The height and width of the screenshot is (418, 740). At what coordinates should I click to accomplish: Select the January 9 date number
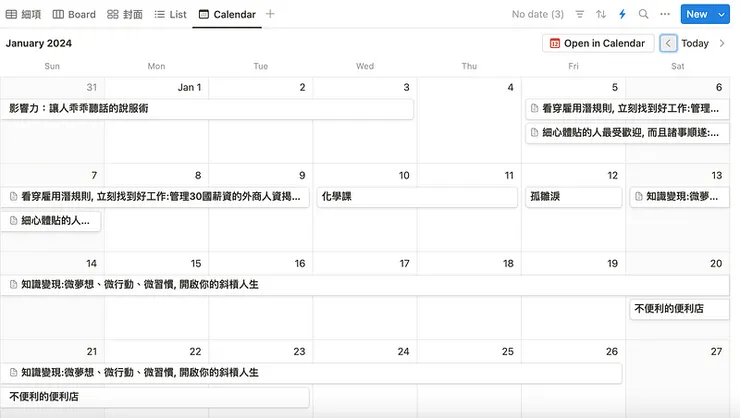(x=302, y=176)
